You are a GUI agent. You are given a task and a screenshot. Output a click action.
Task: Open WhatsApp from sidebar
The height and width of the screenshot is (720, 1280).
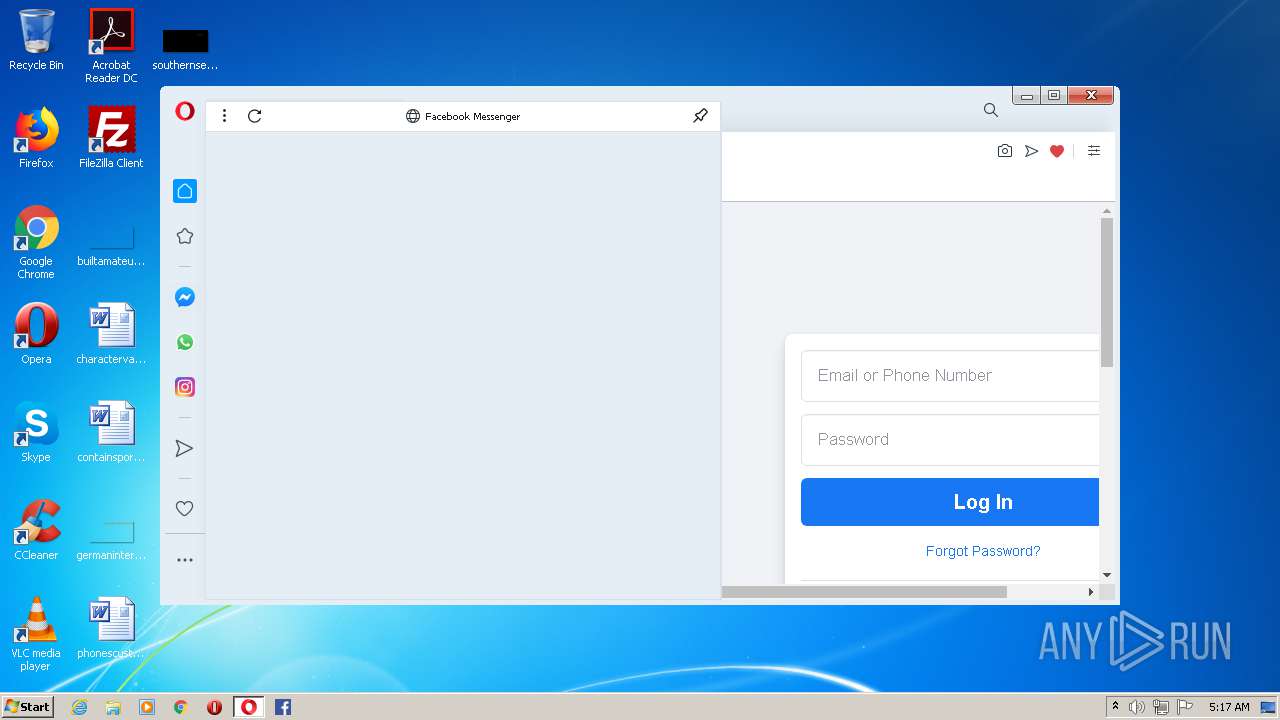coord(184,342)
